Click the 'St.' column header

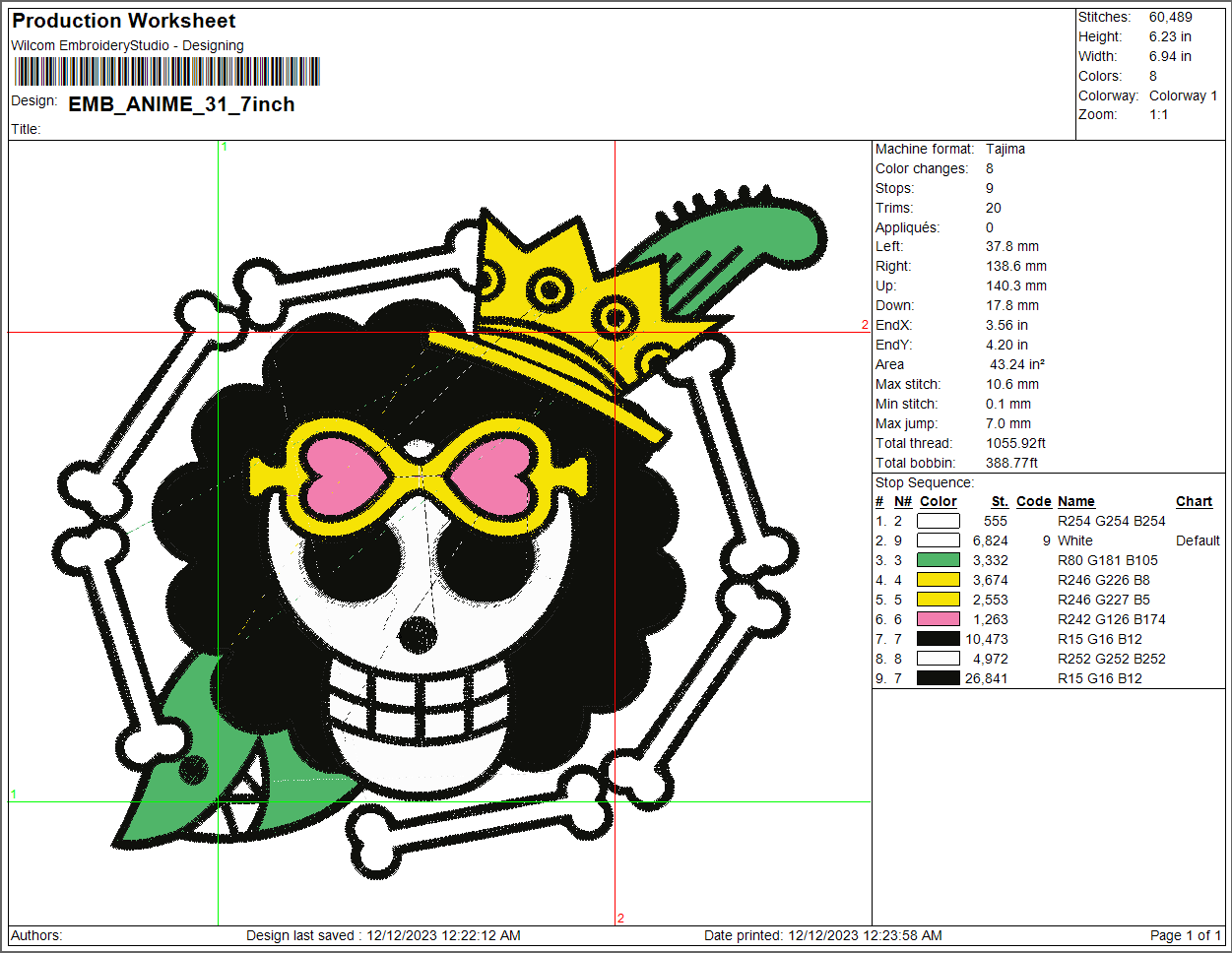(999, 501)
